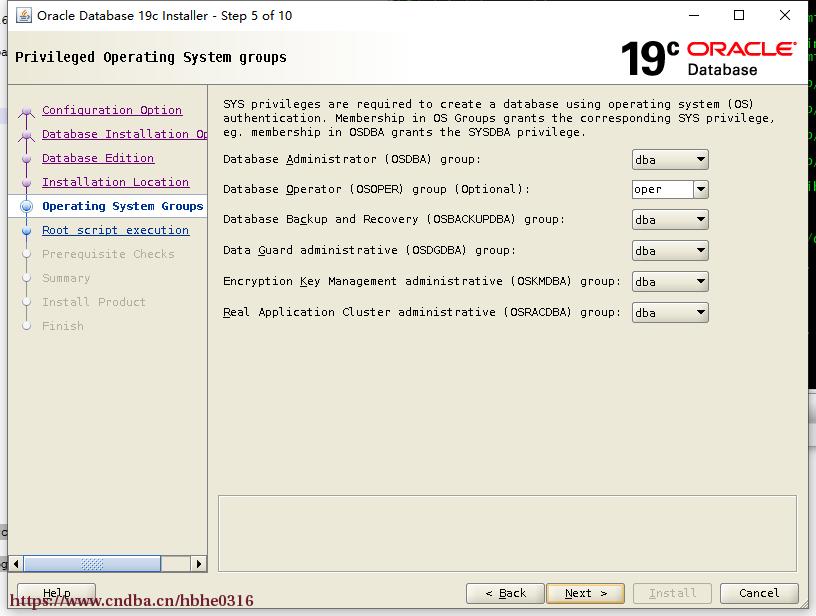Click 'Database Backup and Recovery (OSBACKUPDBA) group:' label

pyautogui.click(x=394, y=220)
